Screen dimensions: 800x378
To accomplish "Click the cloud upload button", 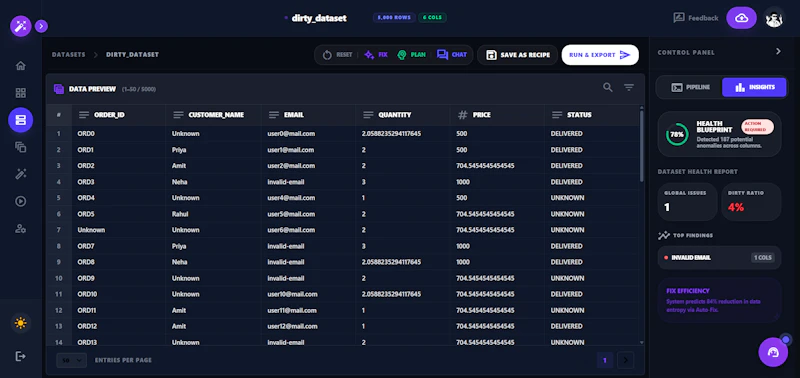I will (741, 18).
